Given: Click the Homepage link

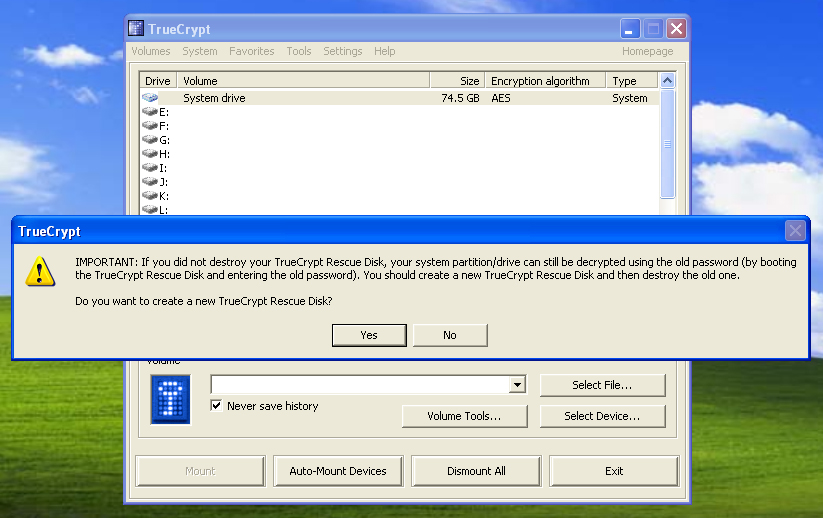Looking at the screenshot, I should point(647,51).
